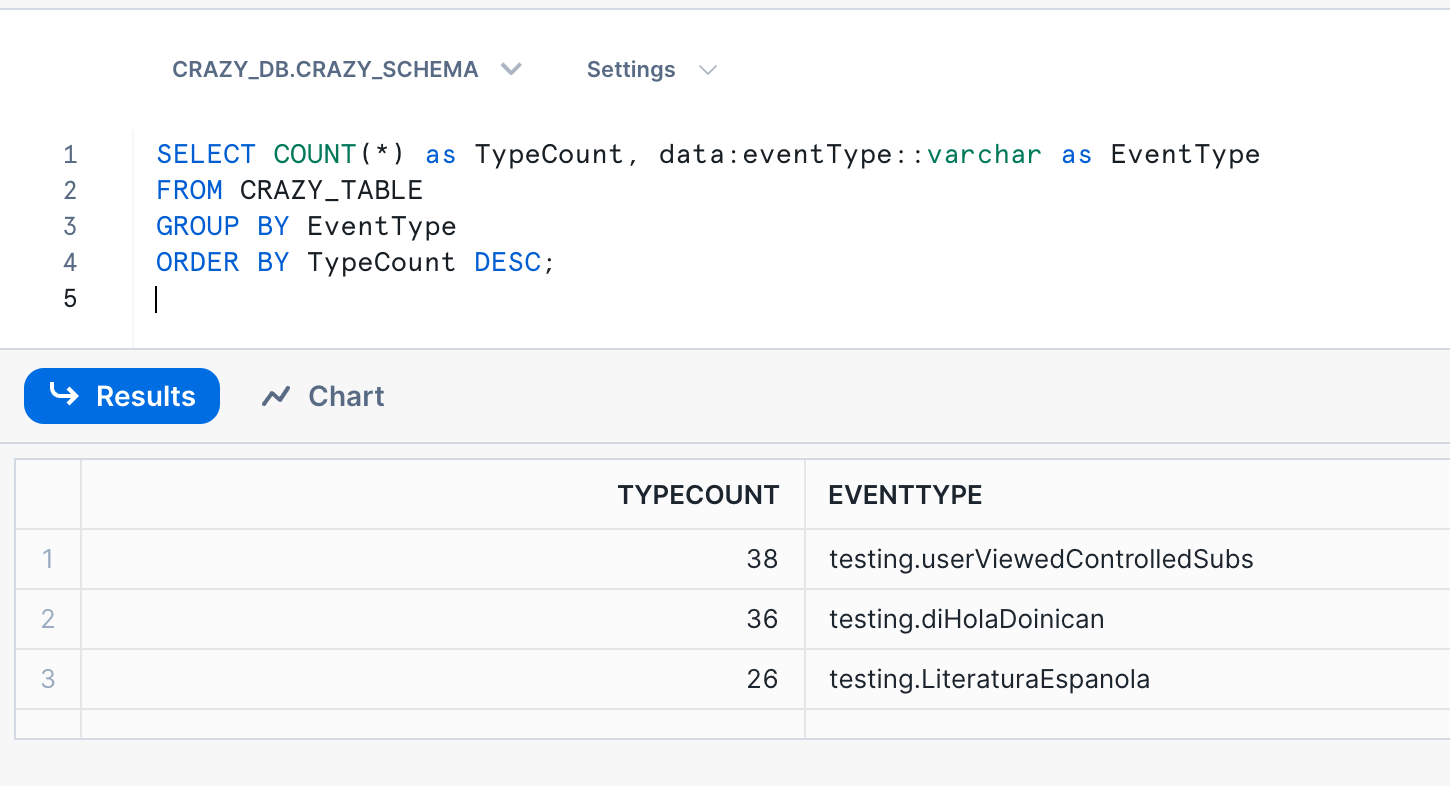
Task: Expand the chevron next to CRAZY_DB.CRAZY_SCHEMA
Action: click(x=511, y=70)
